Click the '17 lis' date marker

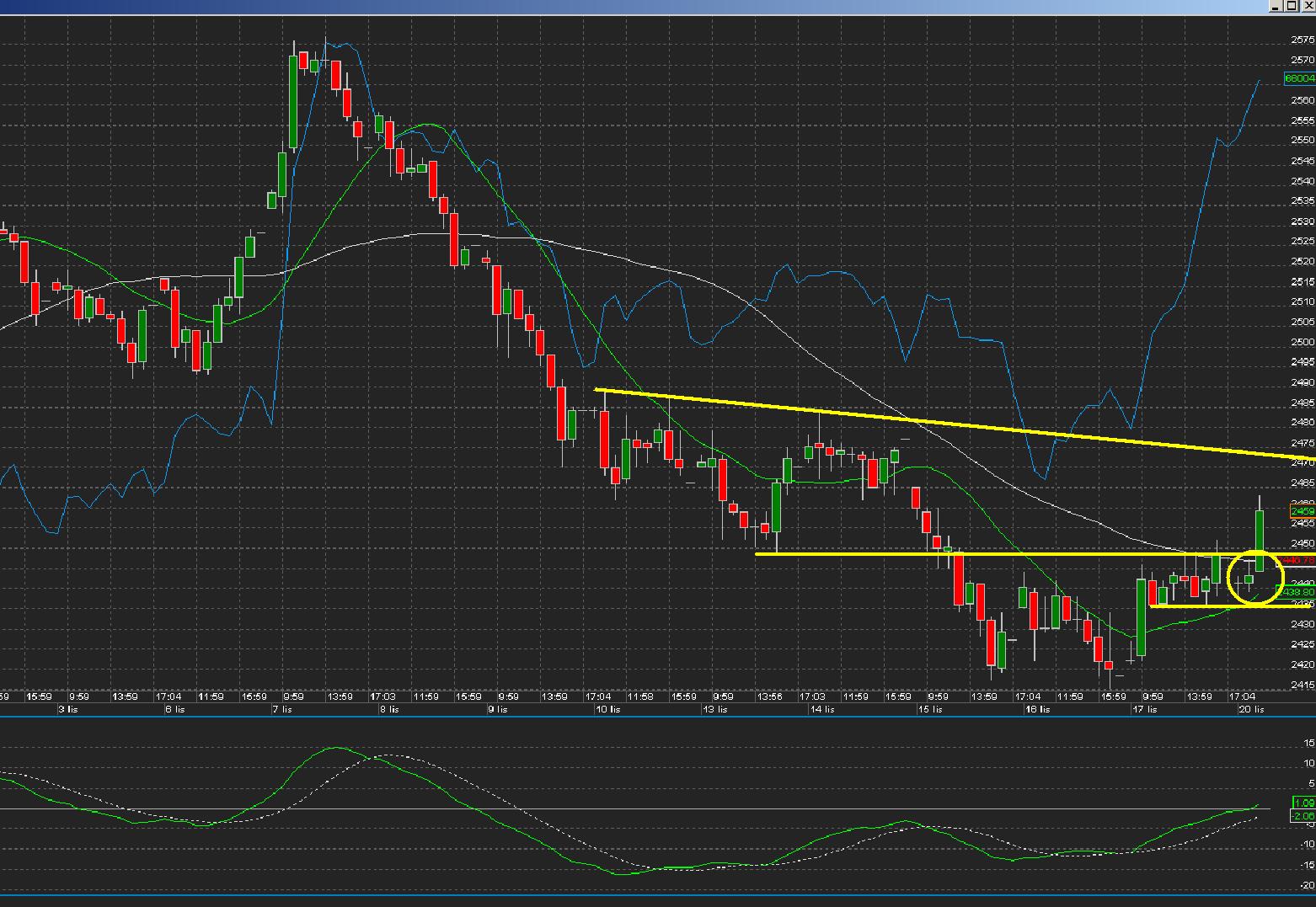click(1144, 709)
